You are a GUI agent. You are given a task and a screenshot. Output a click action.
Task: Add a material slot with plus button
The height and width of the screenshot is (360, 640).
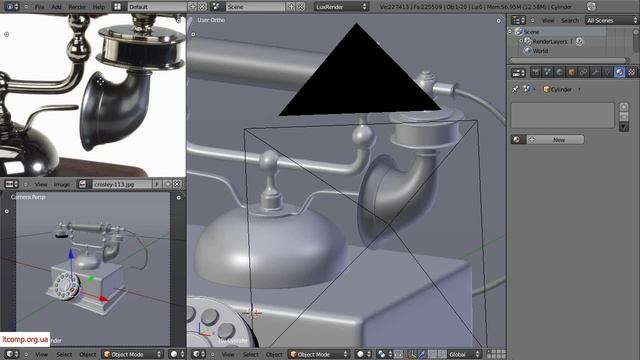coord(624,107)
